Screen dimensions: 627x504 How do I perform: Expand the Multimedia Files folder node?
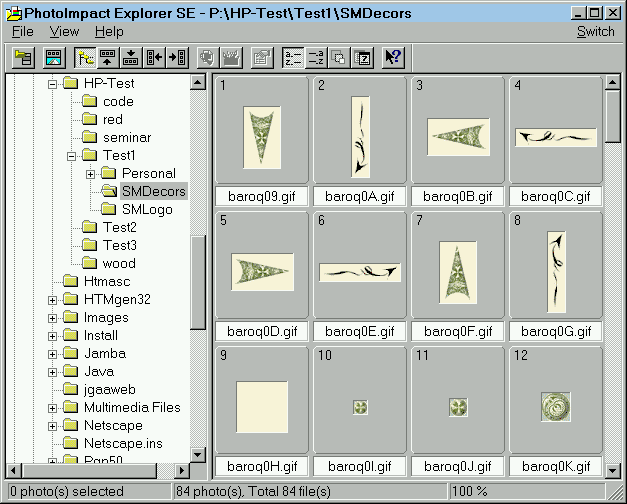coord(52,408)
